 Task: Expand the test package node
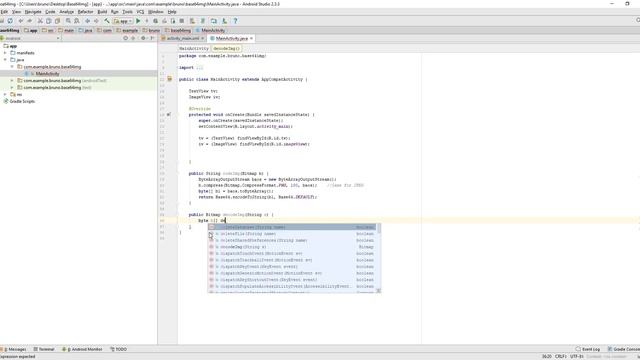point(12,87)
